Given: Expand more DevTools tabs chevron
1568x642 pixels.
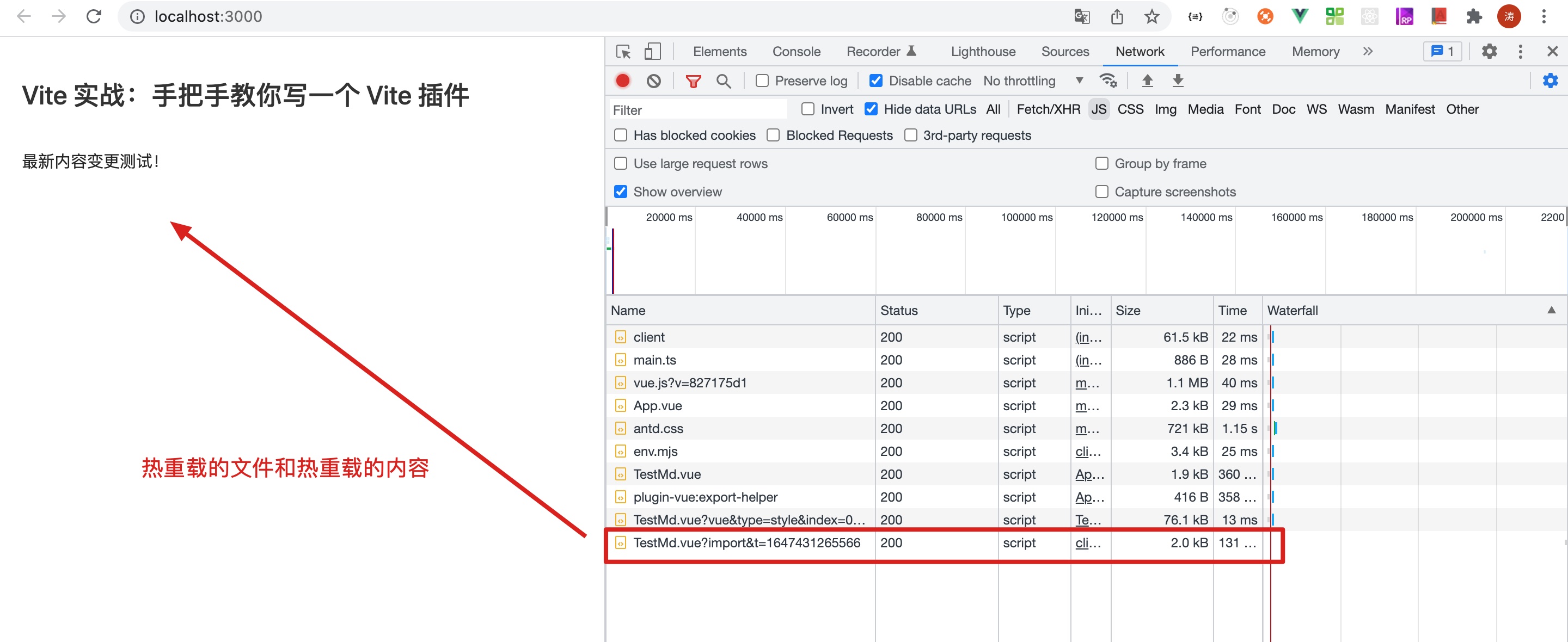Looking at the screenshot, I should [x=1368, y=52].
